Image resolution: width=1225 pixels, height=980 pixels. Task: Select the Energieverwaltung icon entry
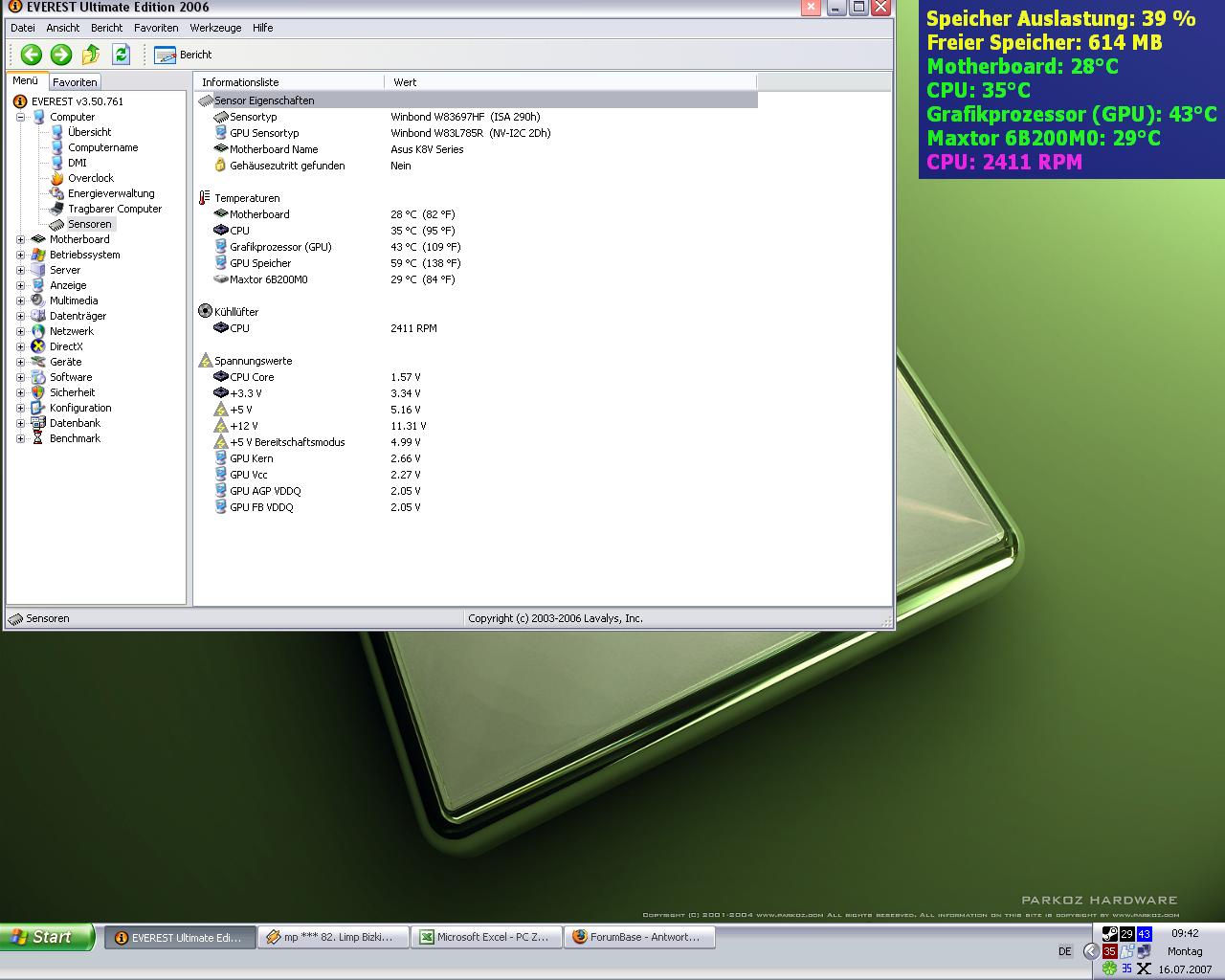point(57,193)
